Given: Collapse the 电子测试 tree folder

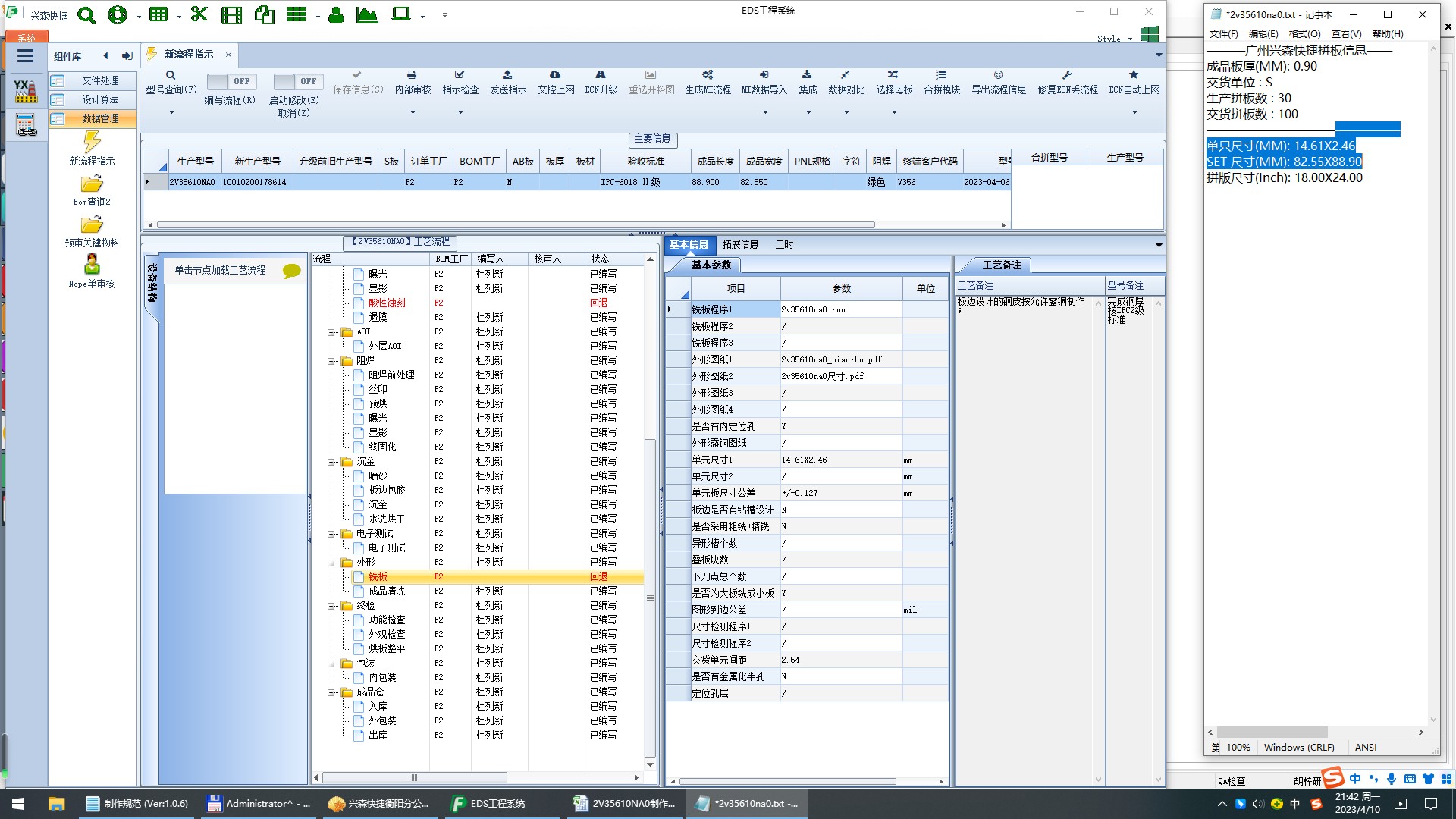Looking at the screenshot, I should tap(331, 534).
